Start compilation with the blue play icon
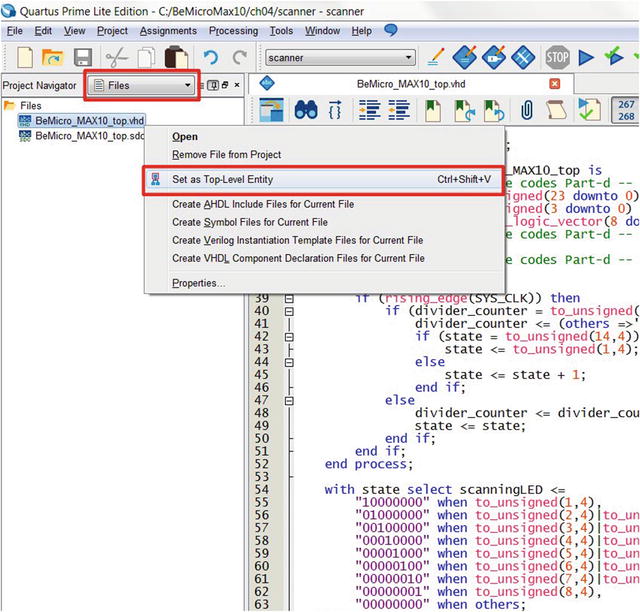Viewport: 640px width, 612px height. (586, 58)
